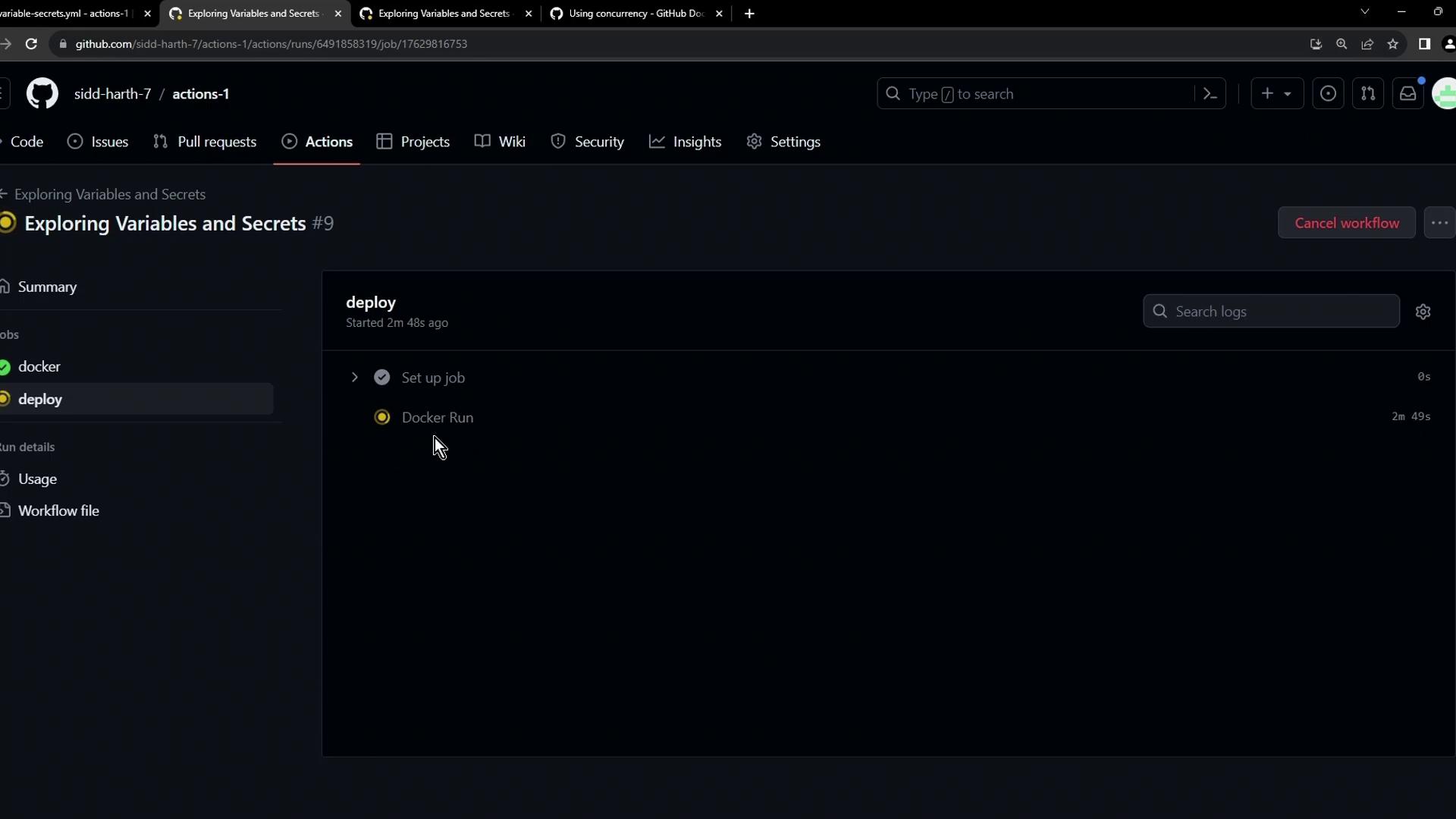Click the Cancel workflow button
1456x819 pixels.
pos(1346,223)
